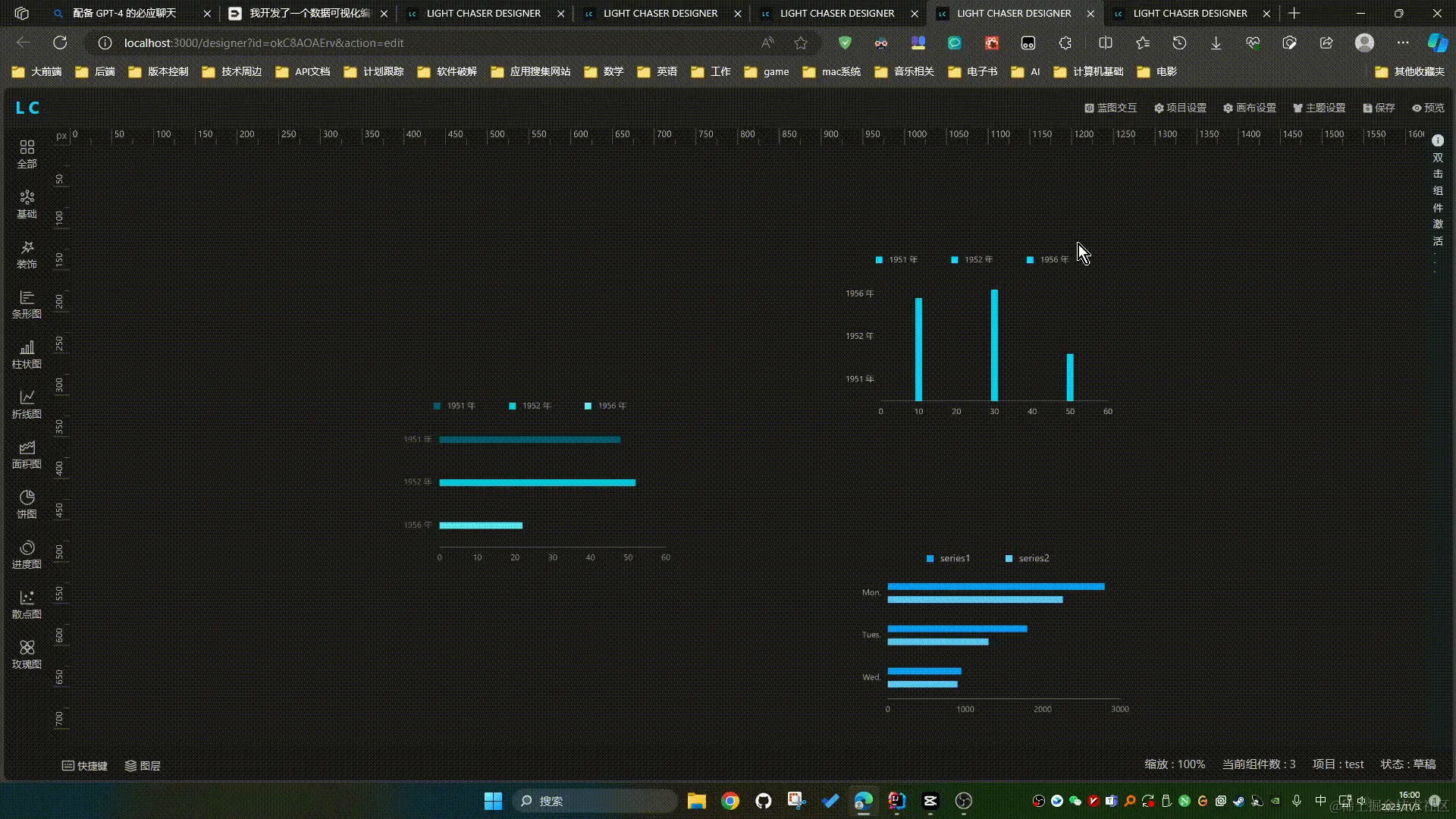Image resolution: width=1456 pixels, height=819 pixels.
Task: Expand the 图层 layers panel
Action: pyautogui.click(x=143, y=766)
